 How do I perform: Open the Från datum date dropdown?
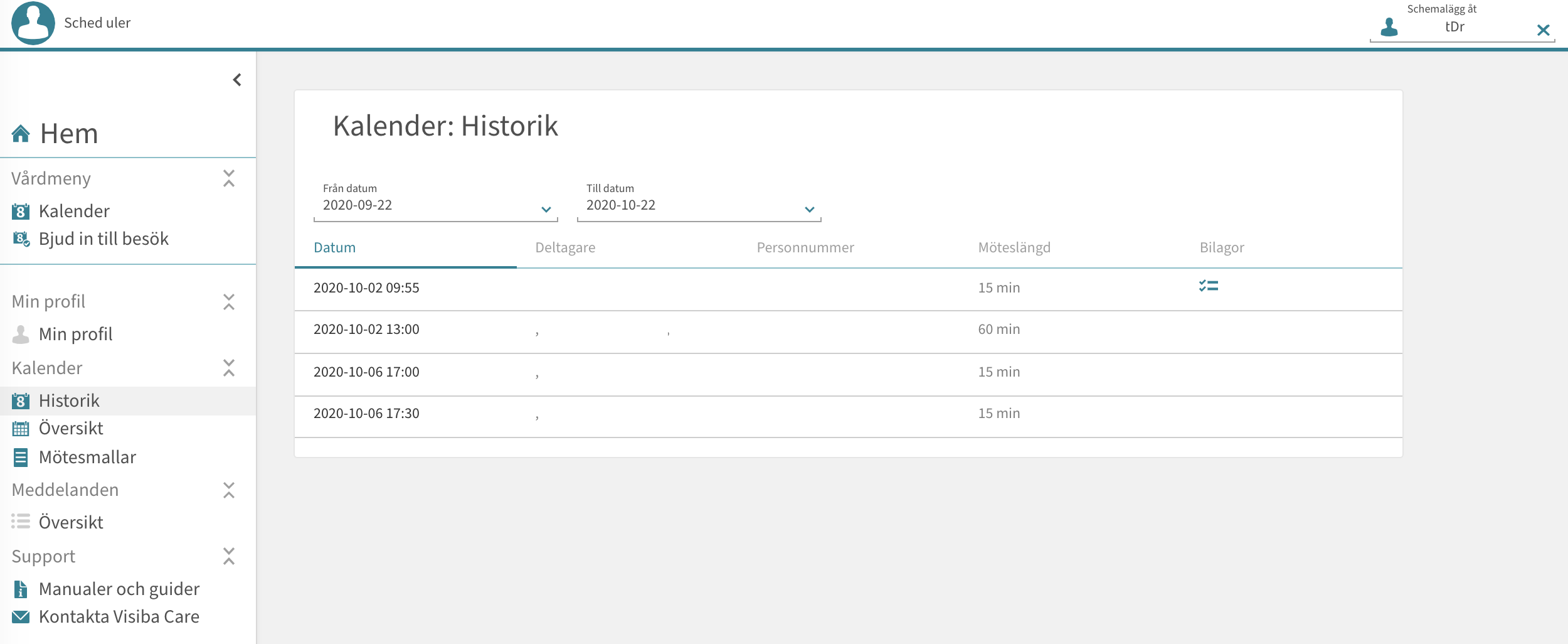546,210
